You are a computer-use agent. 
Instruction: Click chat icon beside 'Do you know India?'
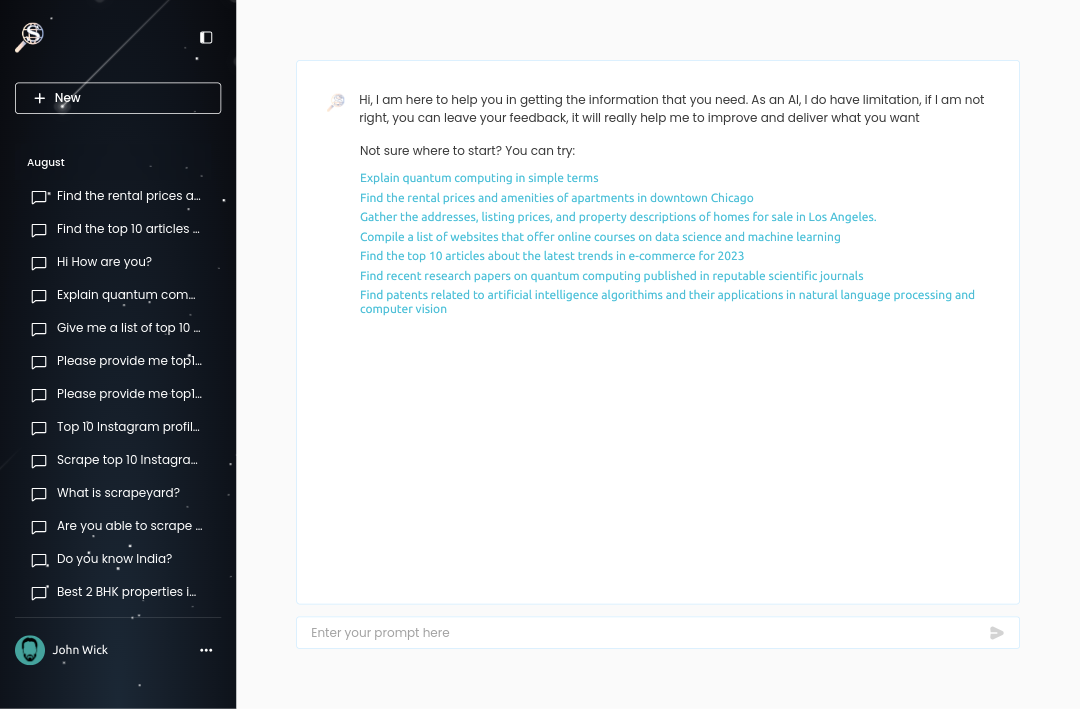[39, 560]
